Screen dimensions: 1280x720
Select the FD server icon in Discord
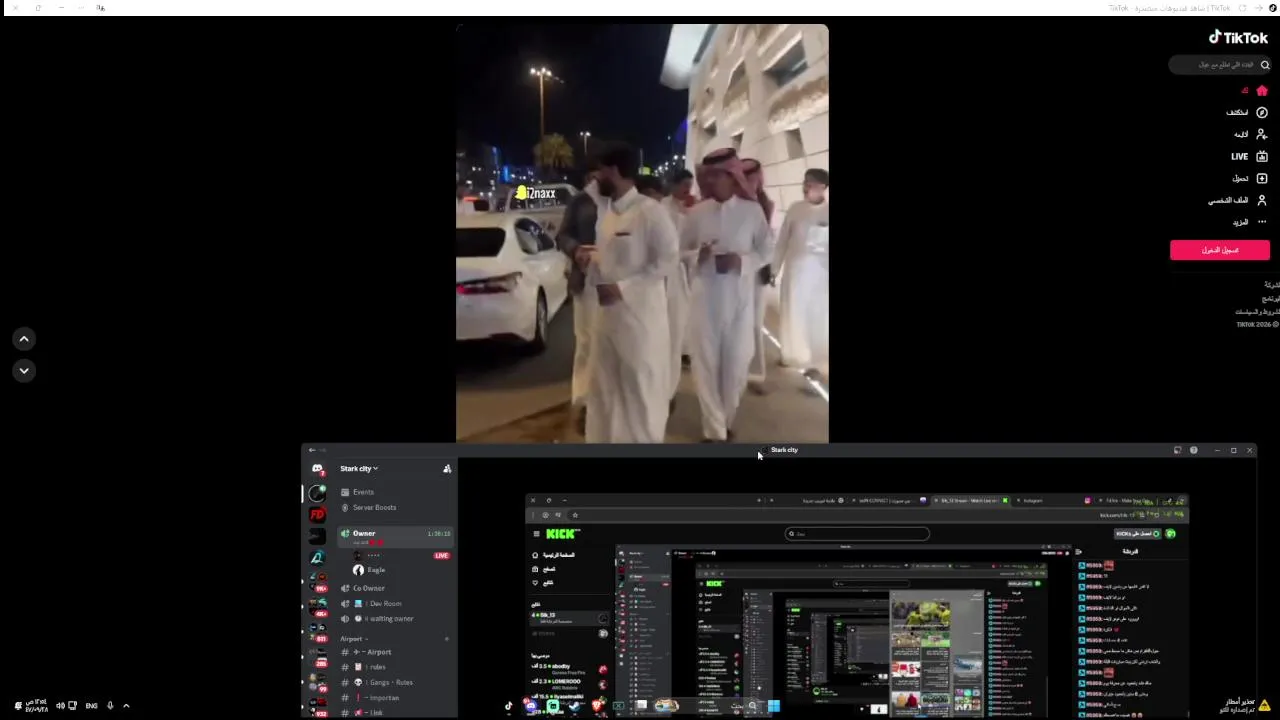click(x=317, y=515)
